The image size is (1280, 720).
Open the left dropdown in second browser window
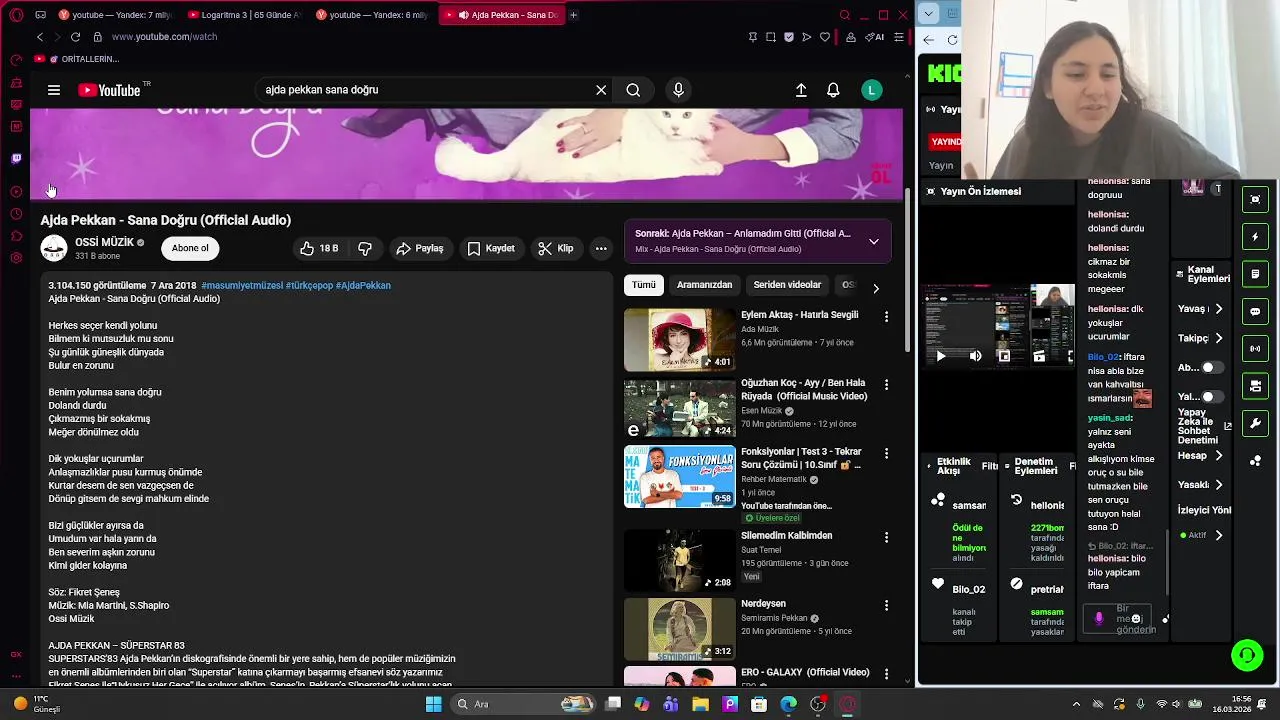(929, 14)
